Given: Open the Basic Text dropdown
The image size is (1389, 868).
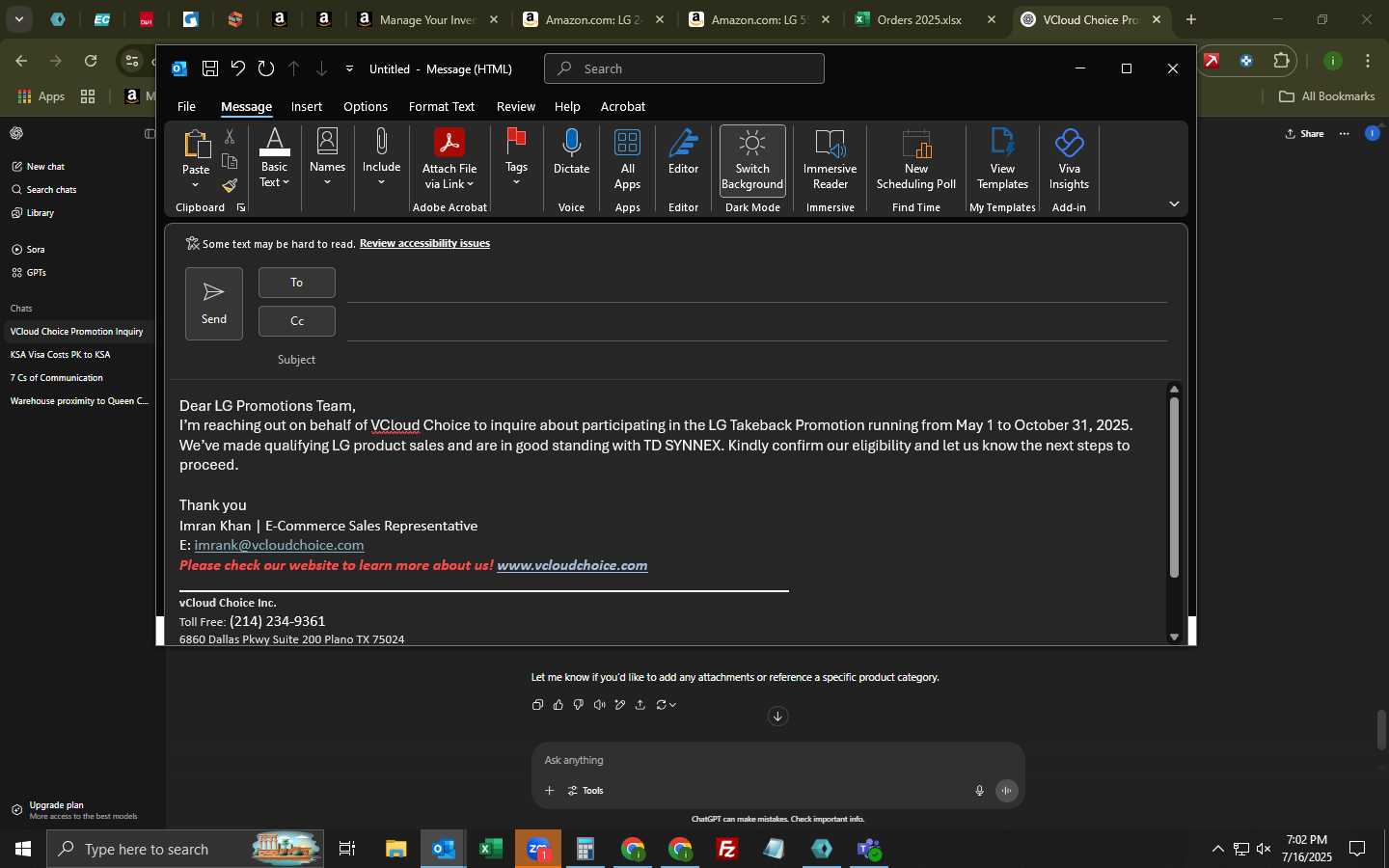Looking at the screenshot, I should pos(274,159).
